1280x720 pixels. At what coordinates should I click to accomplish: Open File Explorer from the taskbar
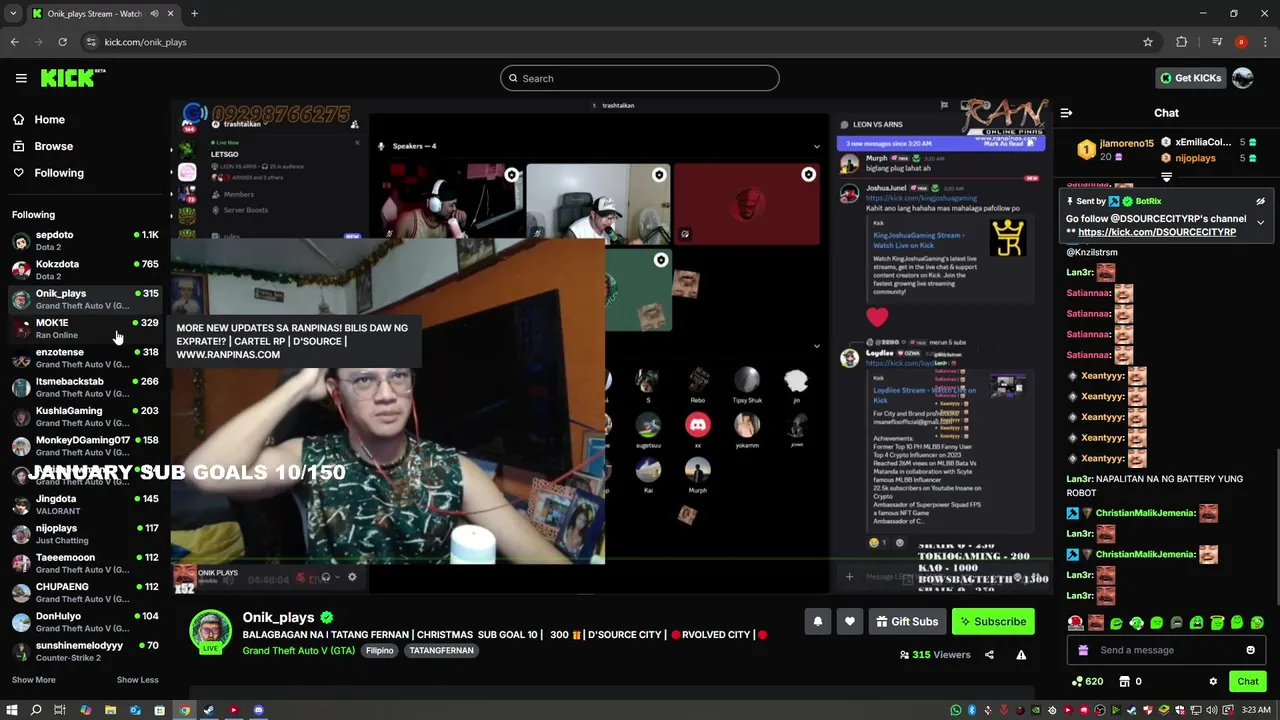point(110,710)
